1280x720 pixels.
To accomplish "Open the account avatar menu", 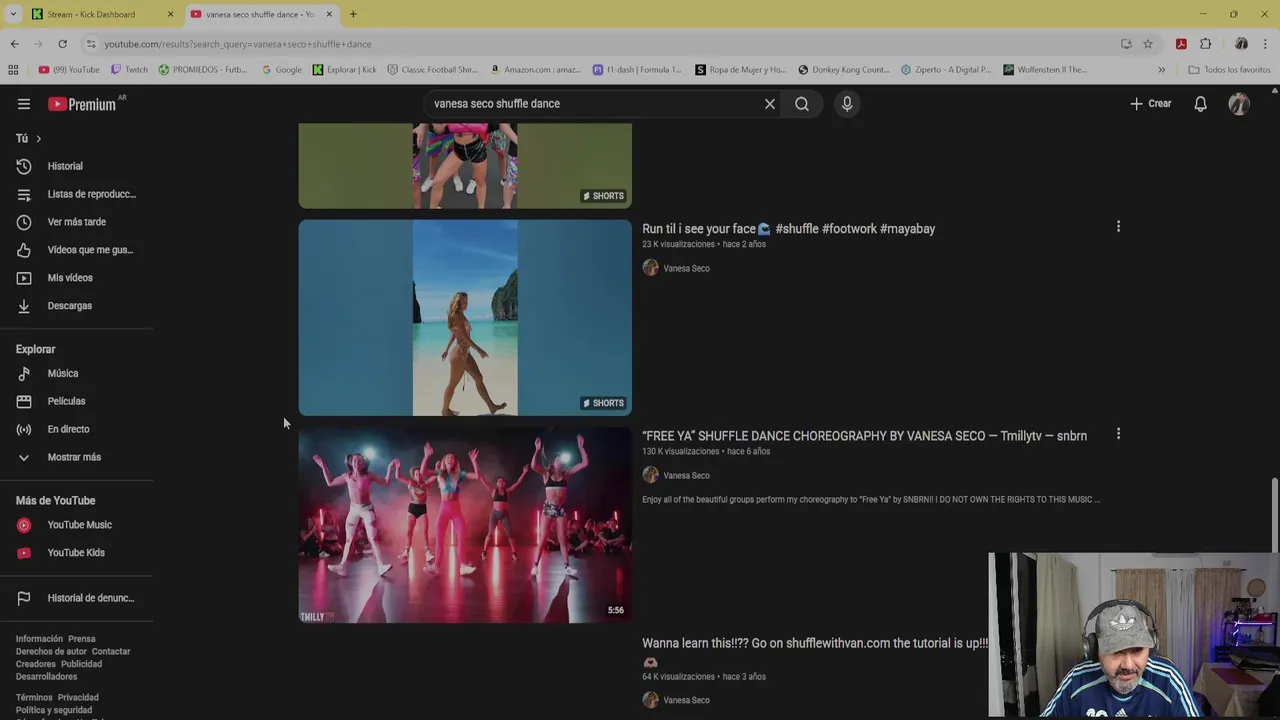I will pyautogui.click(x=1239, y=104).
